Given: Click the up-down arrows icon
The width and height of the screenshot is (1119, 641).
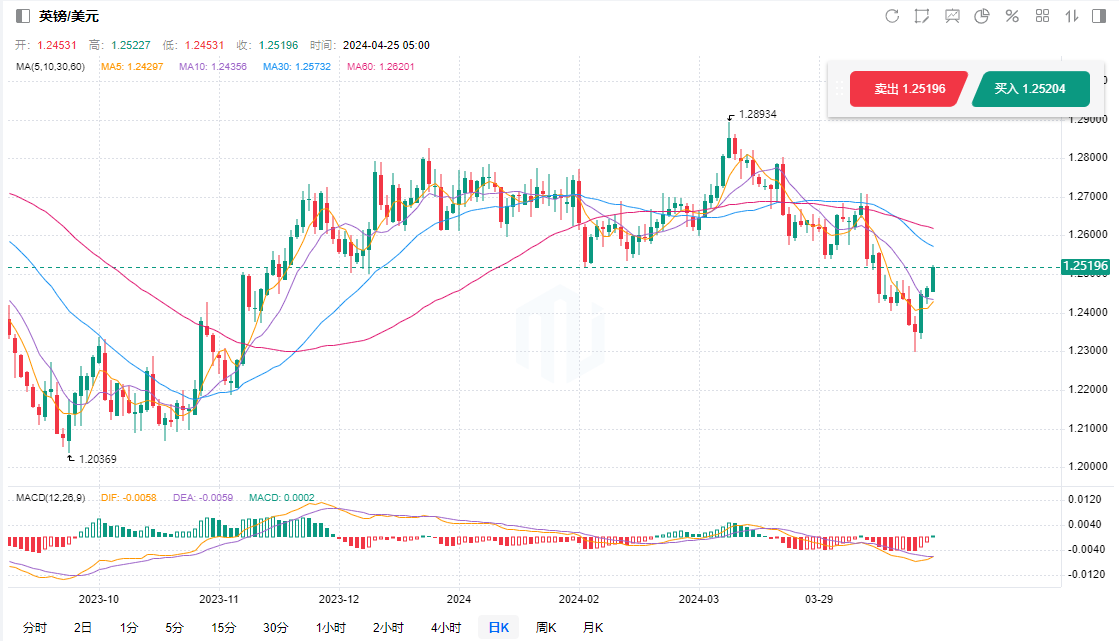Looking at the screenshot, I should [x=1072, y=16].
